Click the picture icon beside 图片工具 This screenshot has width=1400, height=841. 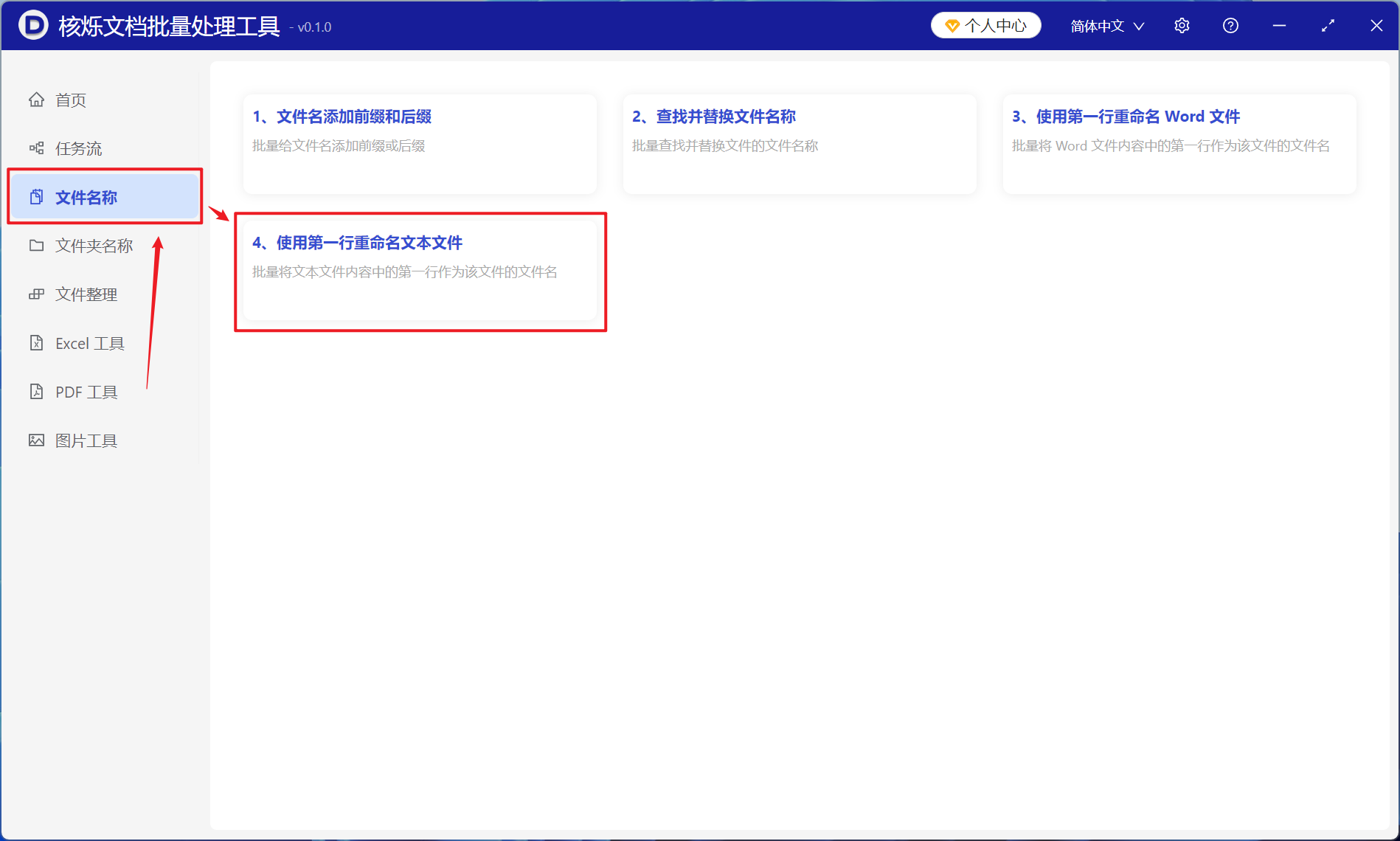pyautogui.click(x=36, y=440)
